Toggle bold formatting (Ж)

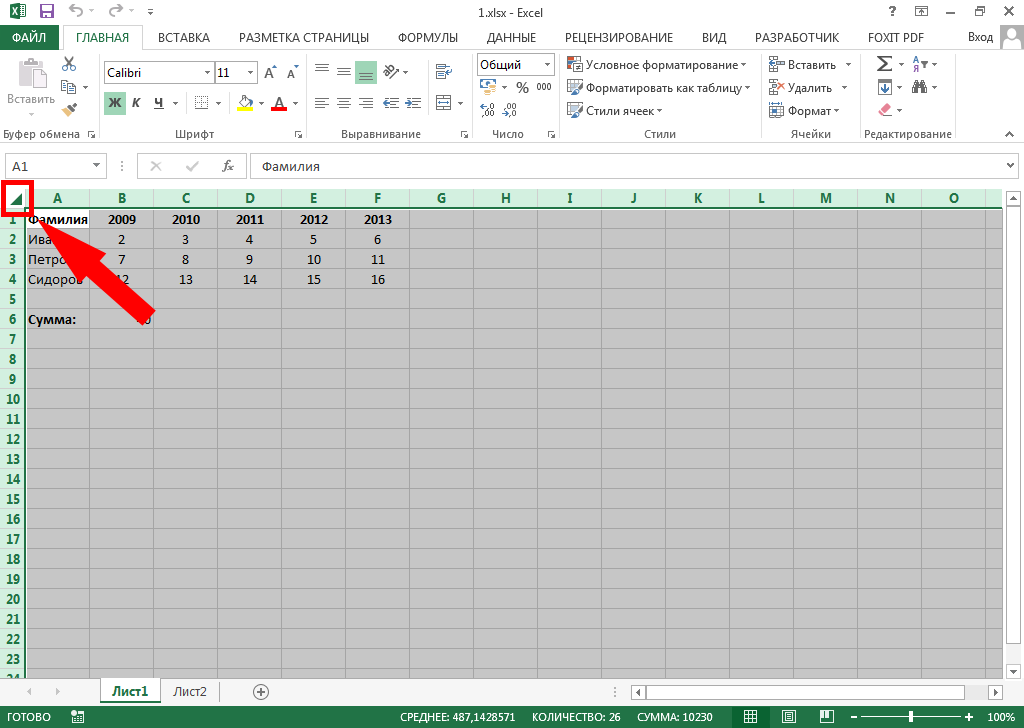[115, 102]
